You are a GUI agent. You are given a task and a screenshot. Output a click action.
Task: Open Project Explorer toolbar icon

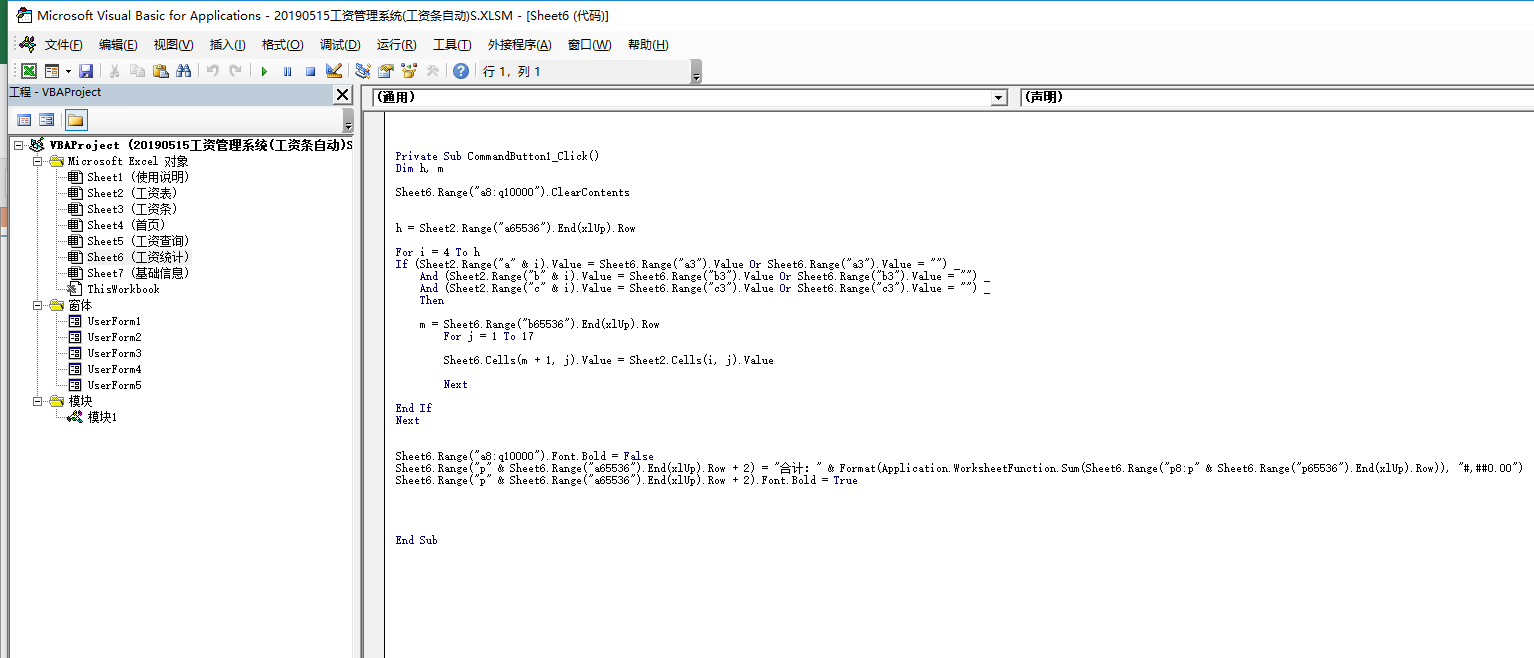pos(363,71)
